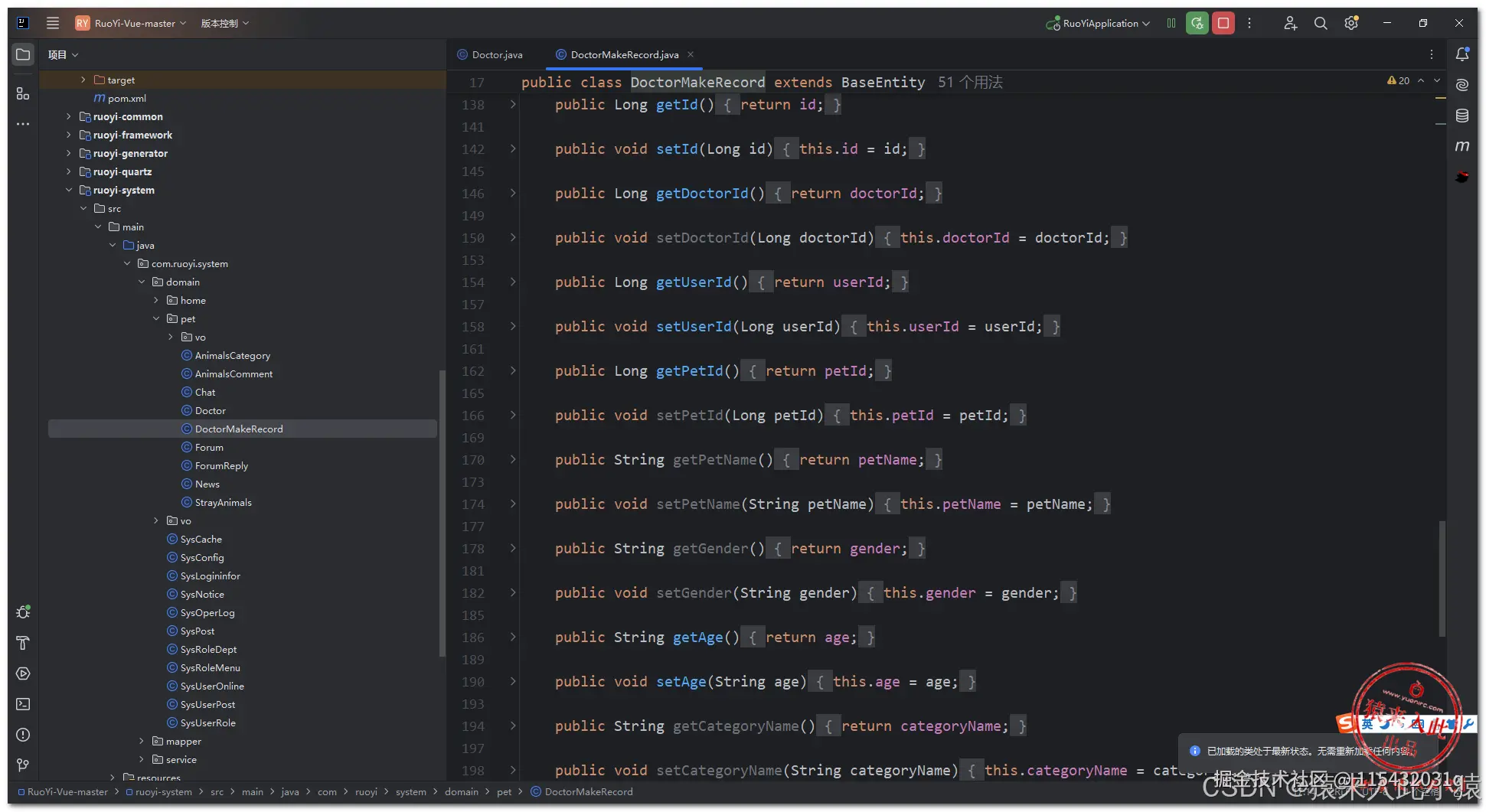This screenshot has height=812, width=1486.
Task: Click the project tree scrollbar
Action: [442, 513]
